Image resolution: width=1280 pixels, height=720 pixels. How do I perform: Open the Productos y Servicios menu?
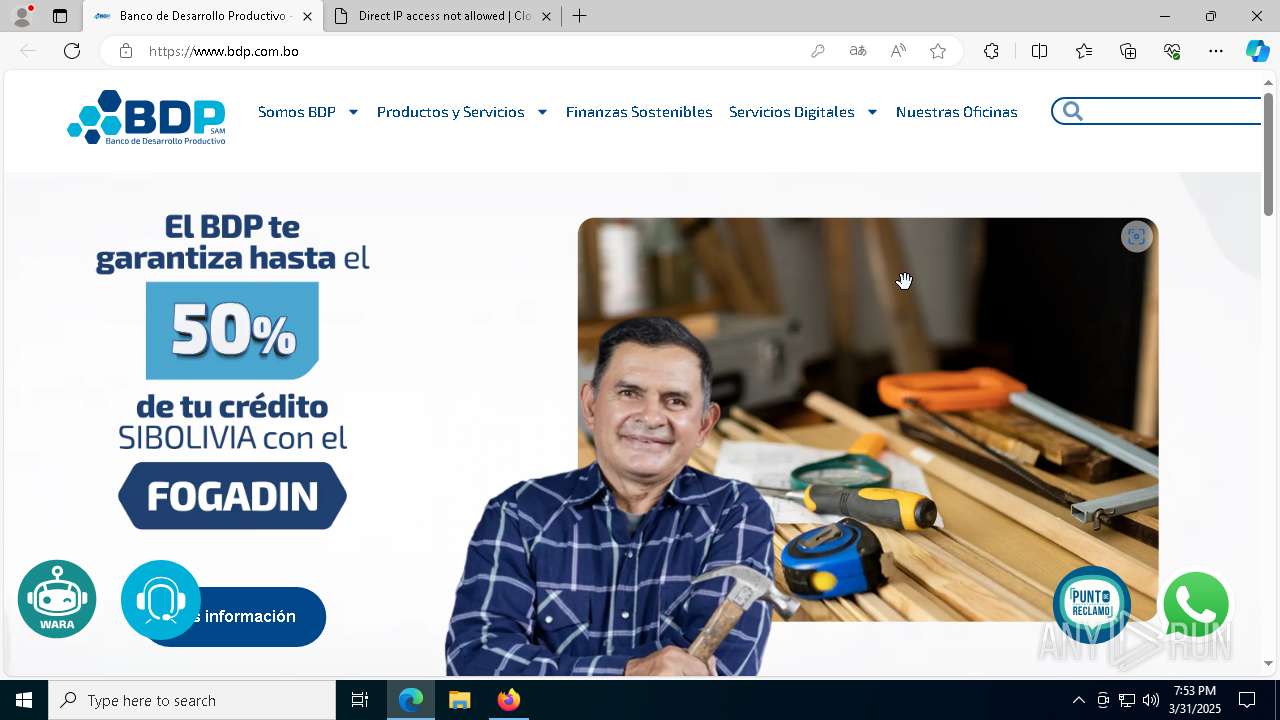click(x=451, y=112)
